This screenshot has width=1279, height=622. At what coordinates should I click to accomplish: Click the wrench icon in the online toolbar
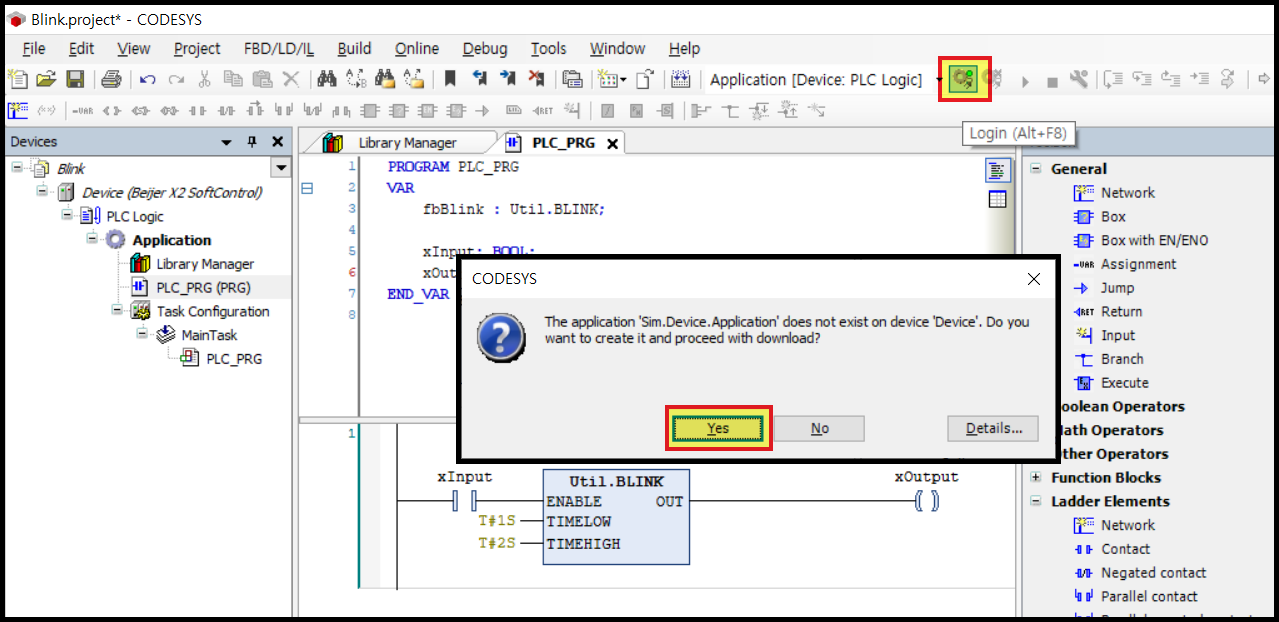1079,79
